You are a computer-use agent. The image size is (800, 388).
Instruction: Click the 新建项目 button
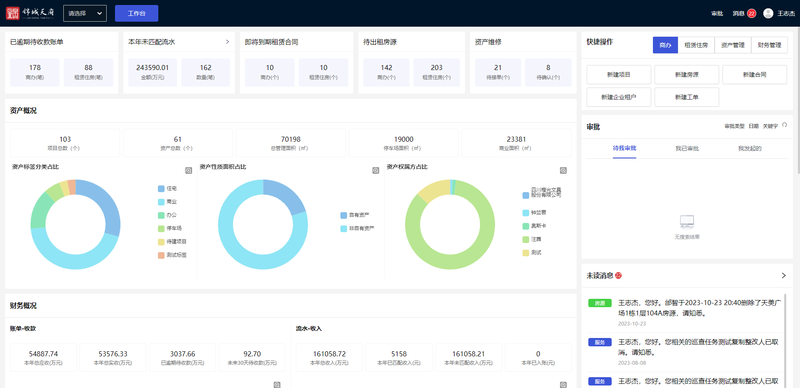pyautogui.click(x=618, y=75)
